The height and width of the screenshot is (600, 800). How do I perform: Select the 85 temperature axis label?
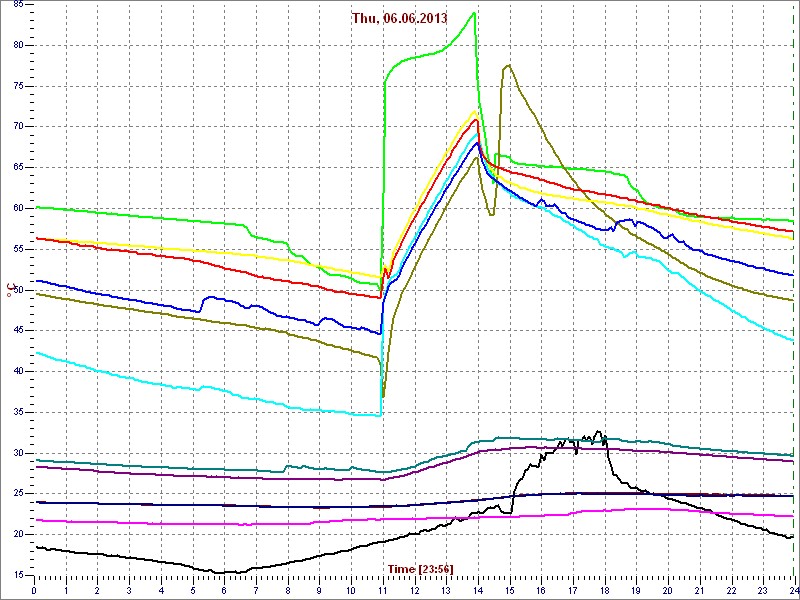coord(17,5)
